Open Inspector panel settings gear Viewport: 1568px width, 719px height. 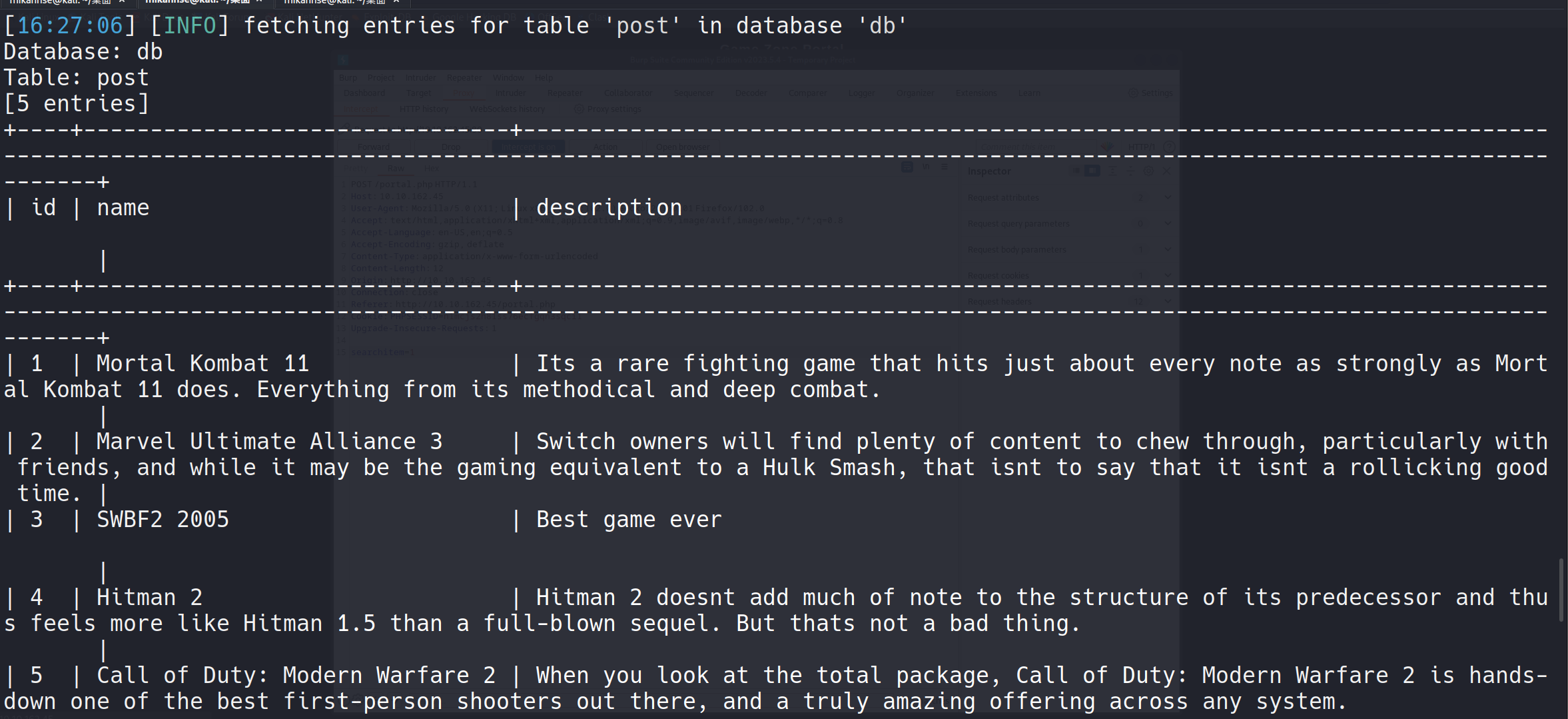pos(1148,171)
